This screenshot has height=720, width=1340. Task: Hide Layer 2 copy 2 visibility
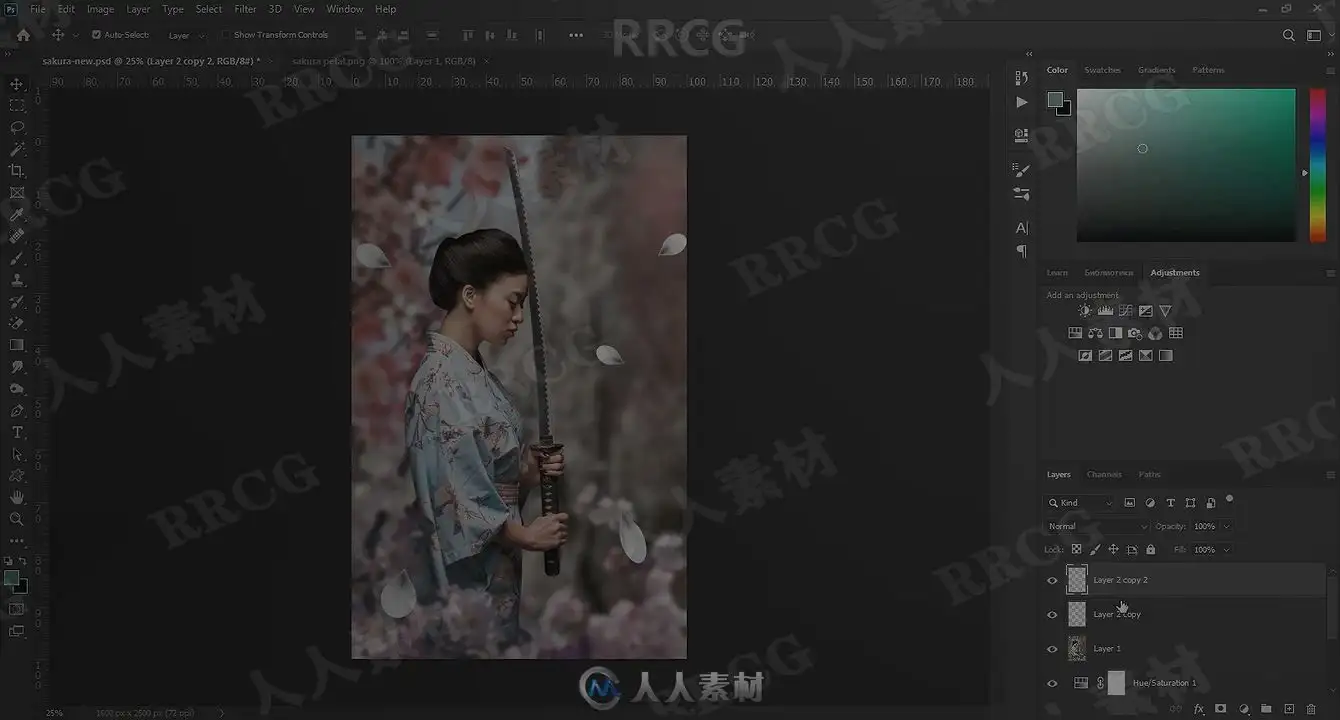click(x=1052, y=580)
